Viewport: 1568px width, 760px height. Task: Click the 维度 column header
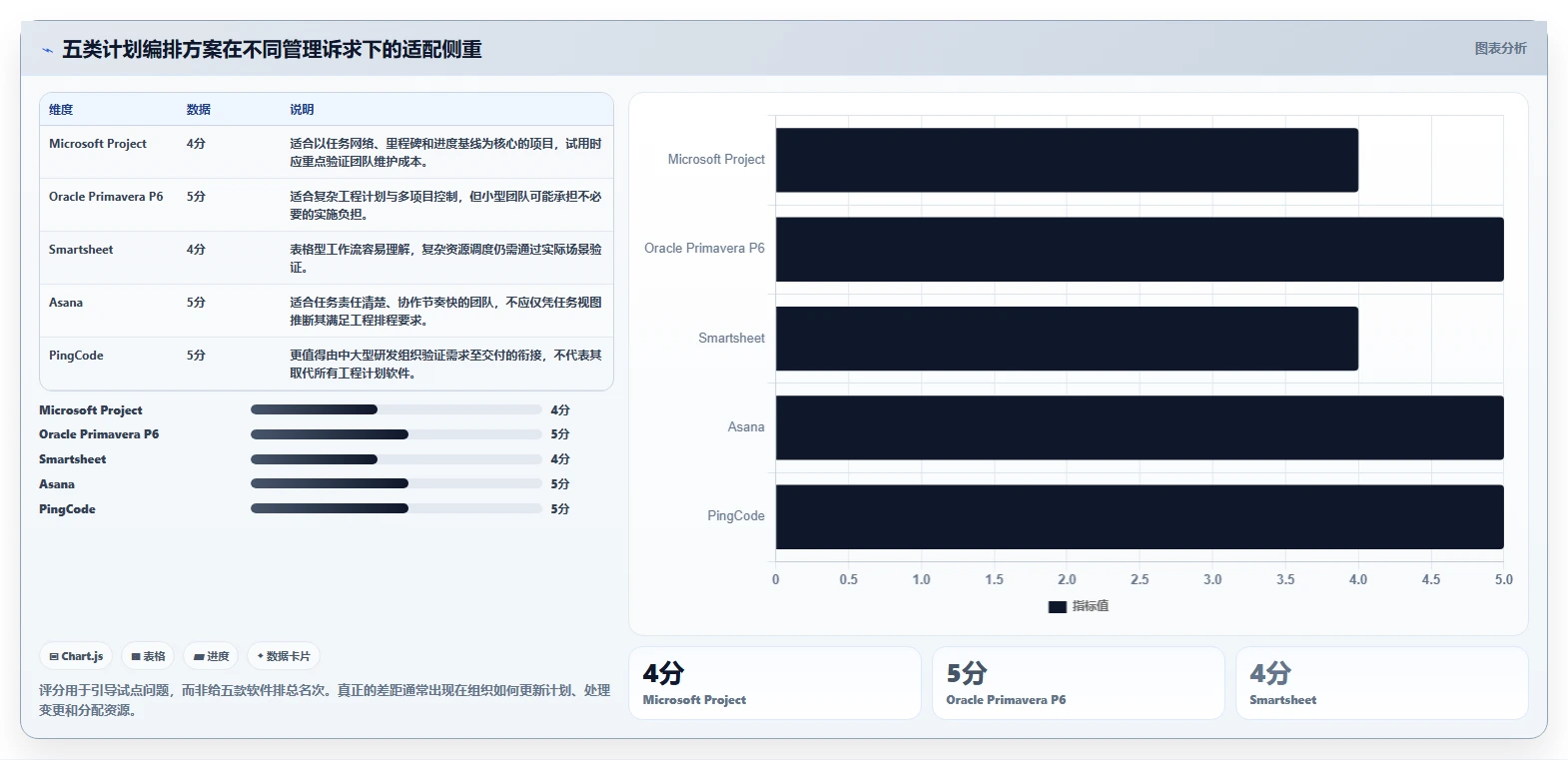[x=61, y=110]
